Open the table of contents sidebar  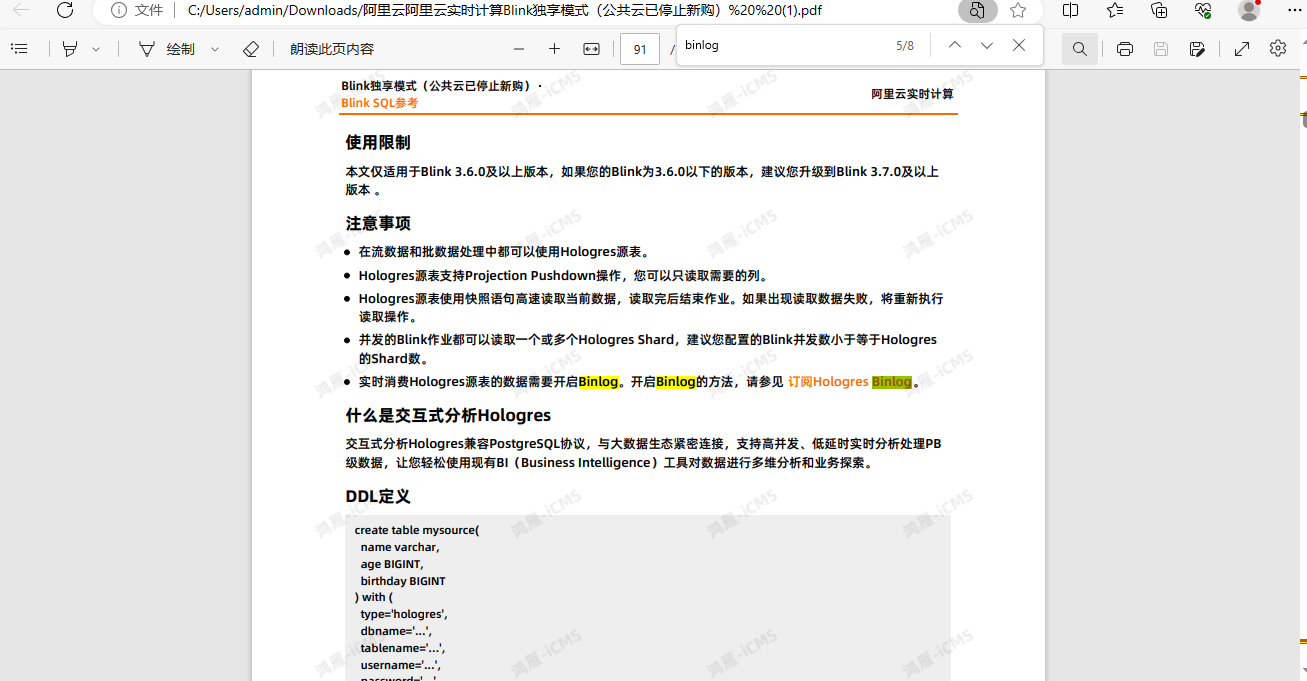(19, 49)
